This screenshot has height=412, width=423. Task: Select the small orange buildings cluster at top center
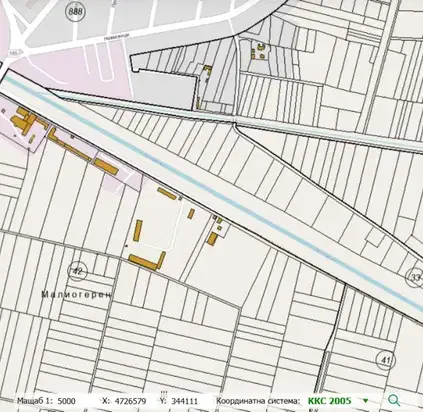[258, 51]
